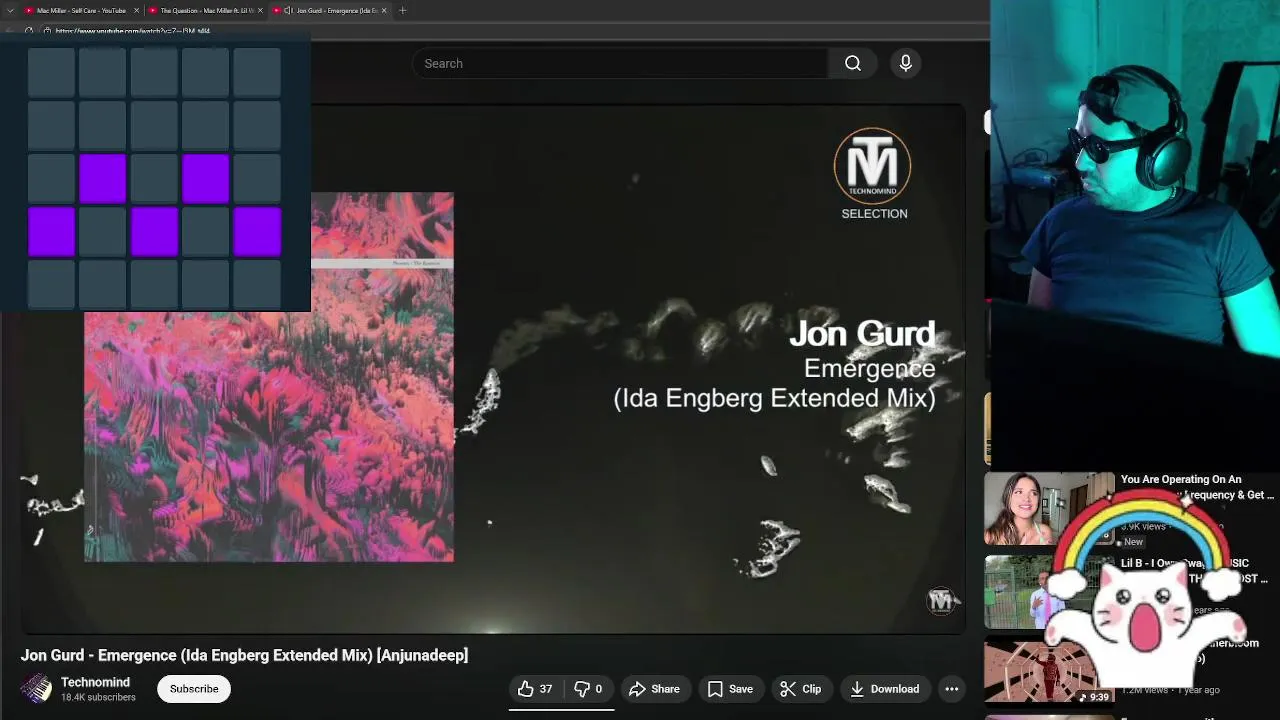Click the YouTube Search field
This screenshot has width=1280, height=720.
coord(620,63)
